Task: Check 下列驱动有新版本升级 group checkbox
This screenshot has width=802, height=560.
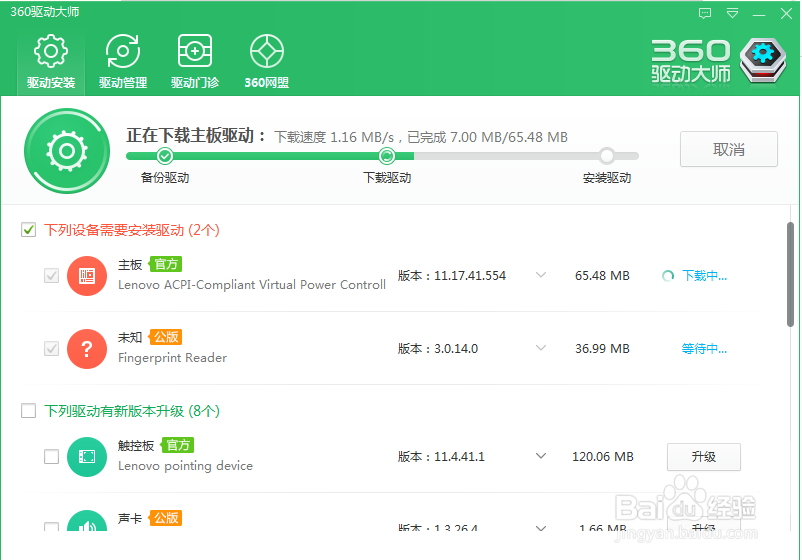Action: pos(29,411)
